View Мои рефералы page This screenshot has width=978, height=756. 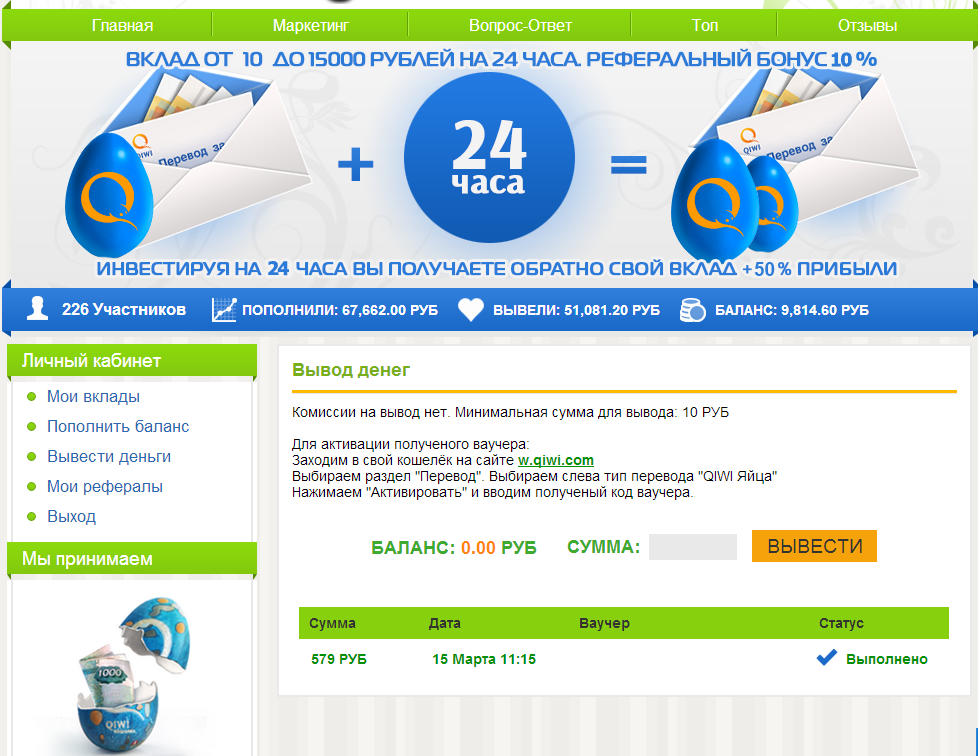pyautogui.click(x=105, y=487)
